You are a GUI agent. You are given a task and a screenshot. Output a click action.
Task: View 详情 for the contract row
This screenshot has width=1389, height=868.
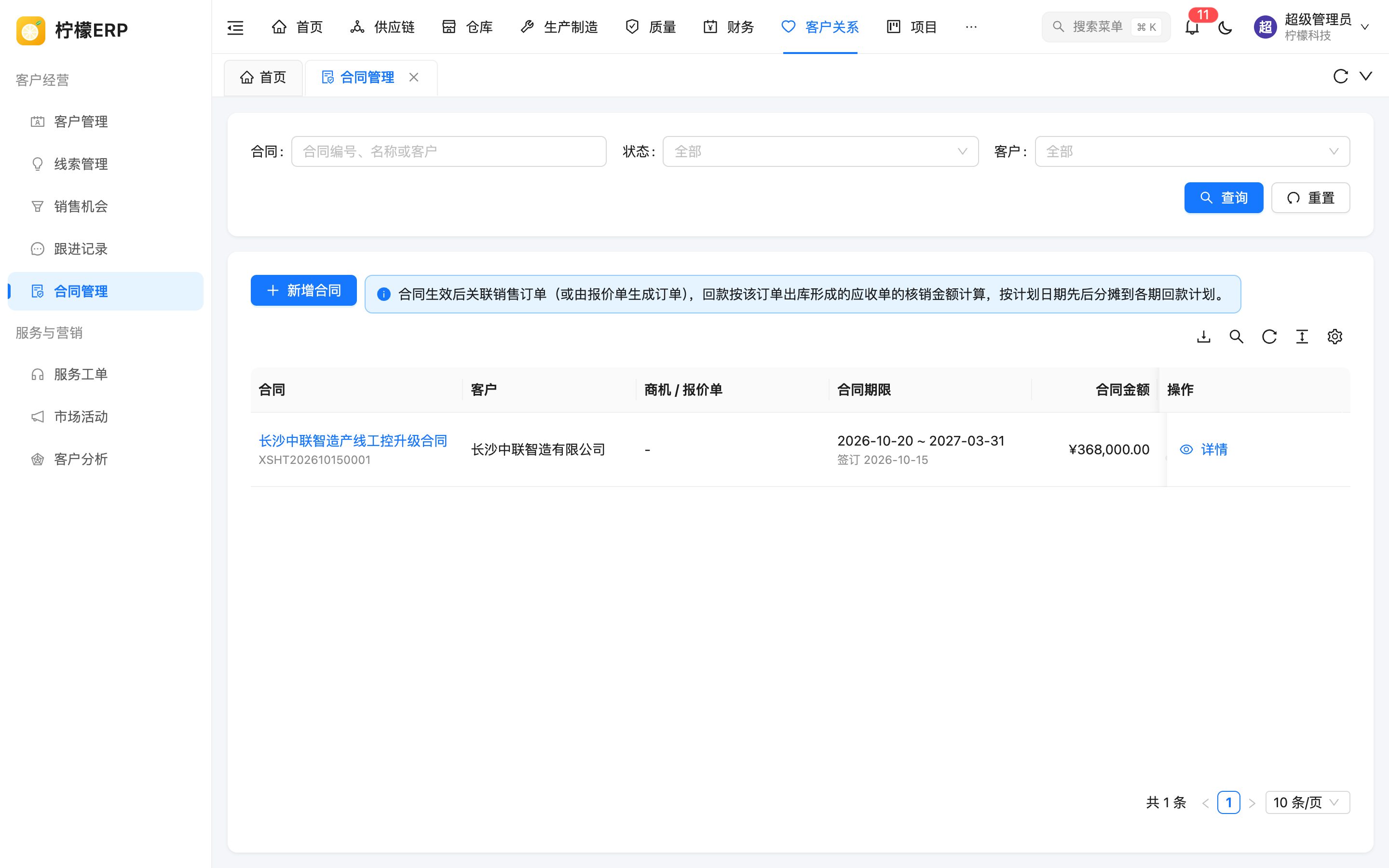click(x=1203, y=449)
